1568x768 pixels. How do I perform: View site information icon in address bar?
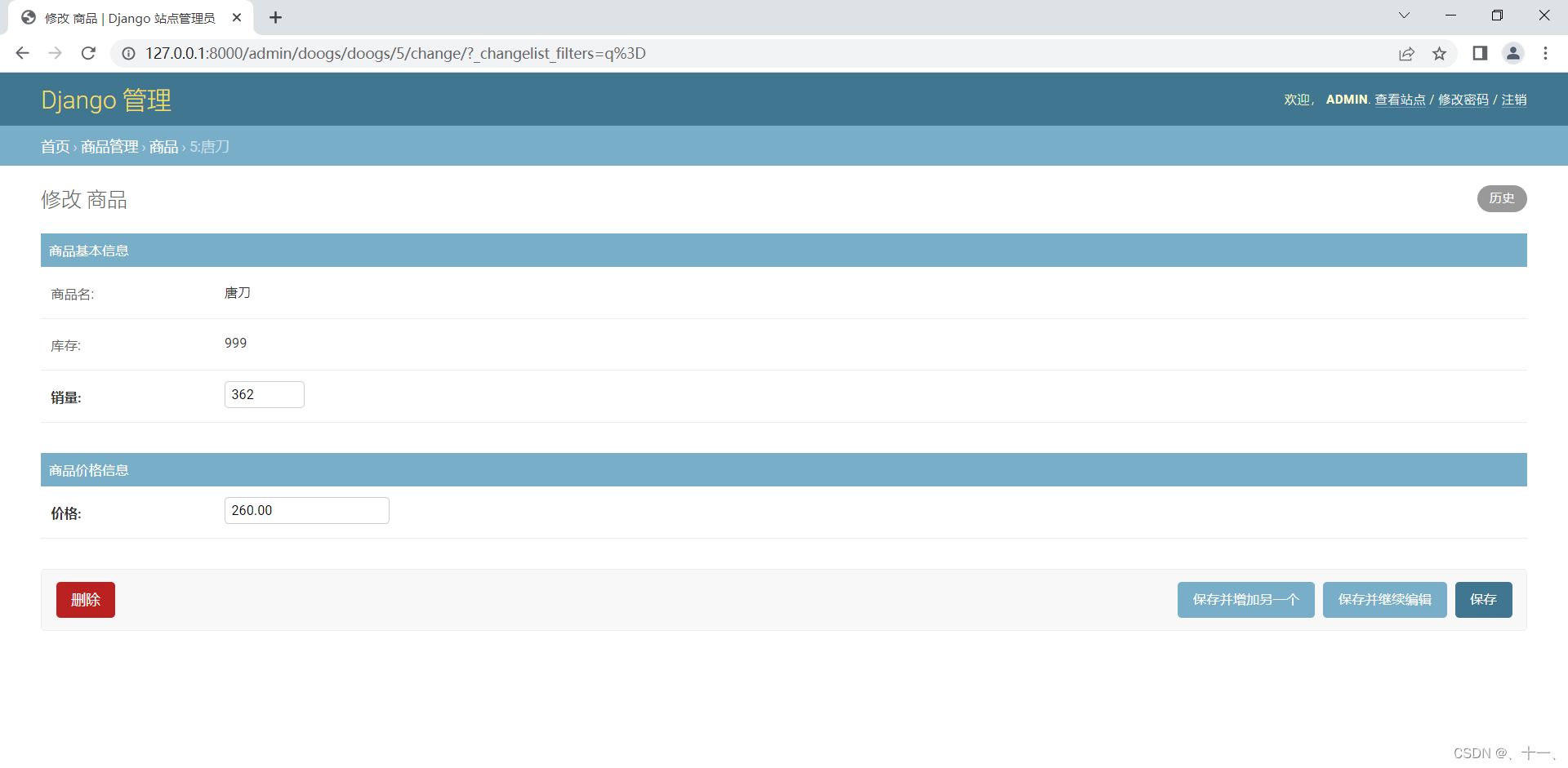[128, 53]
